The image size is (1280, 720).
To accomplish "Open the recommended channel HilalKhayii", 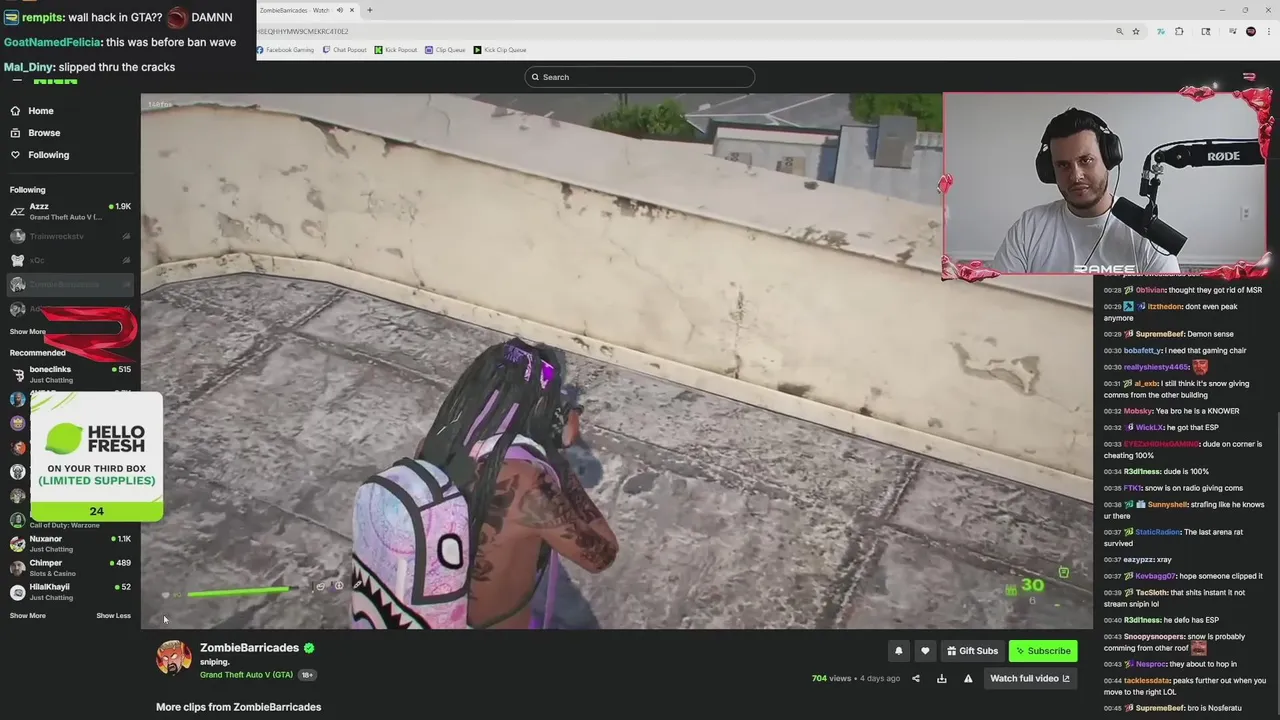I will click(x=70, y=592).
